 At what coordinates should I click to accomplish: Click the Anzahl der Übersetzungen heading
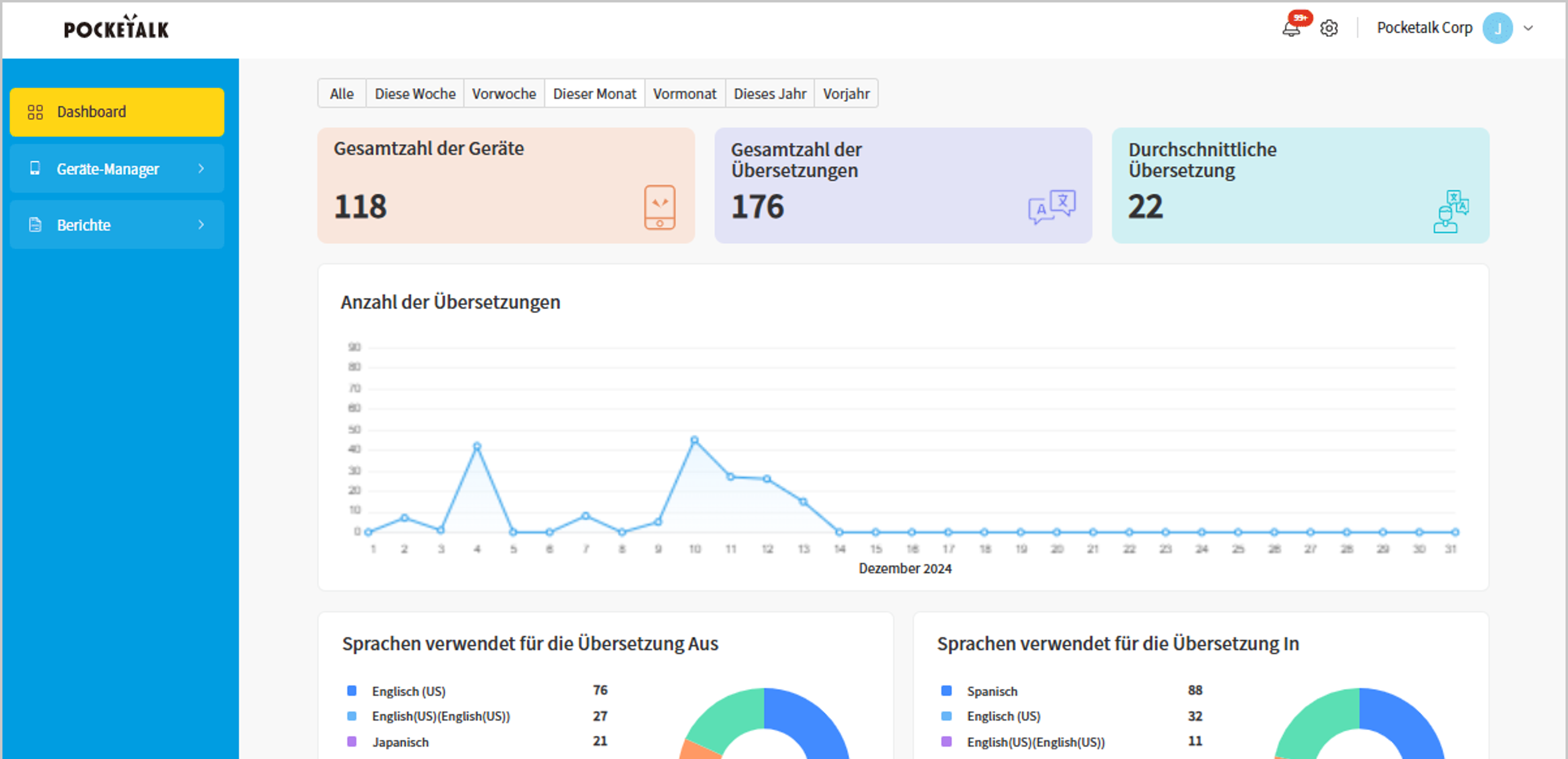pyautogui.click(x=450, y=302)
